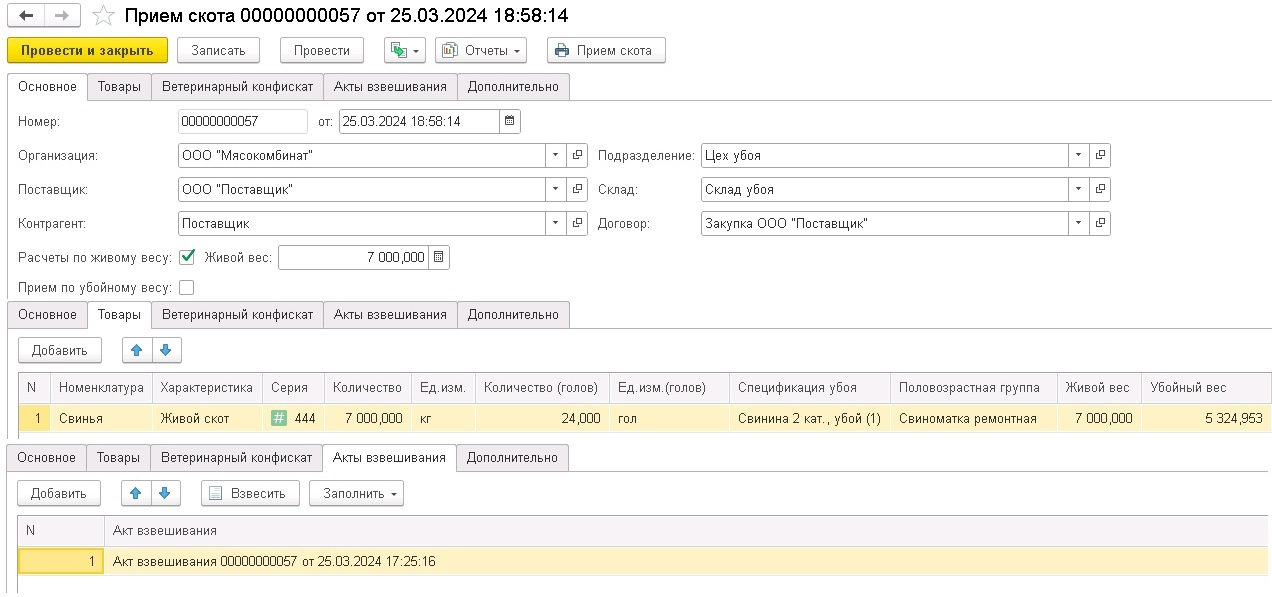The width and height of the screenshot is (1272, 597).
Task: Click into the Номер input field
Action: (x=243, y=121)
